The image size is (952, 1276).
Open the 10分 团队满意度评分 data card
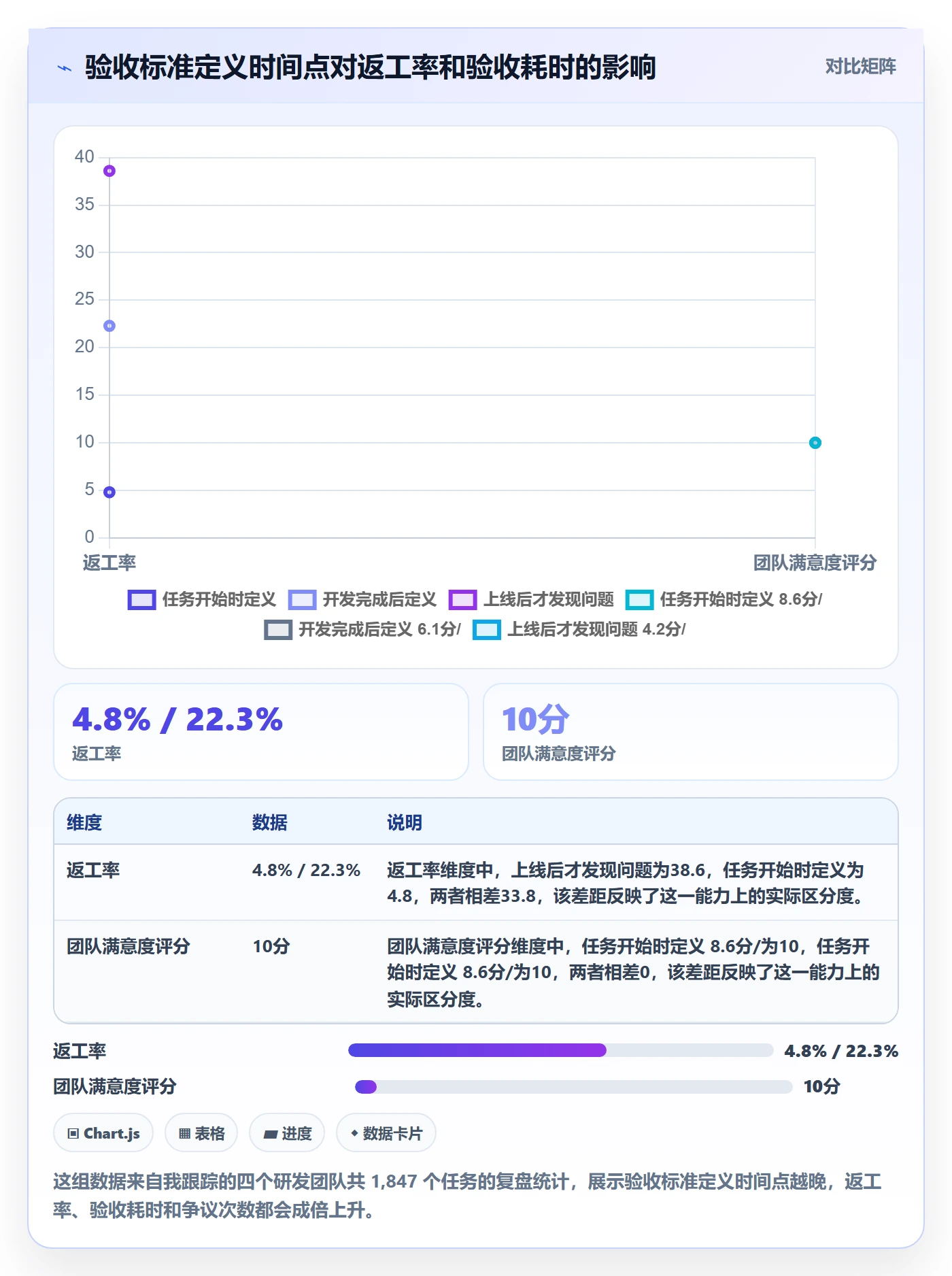(x=691, y=732)
